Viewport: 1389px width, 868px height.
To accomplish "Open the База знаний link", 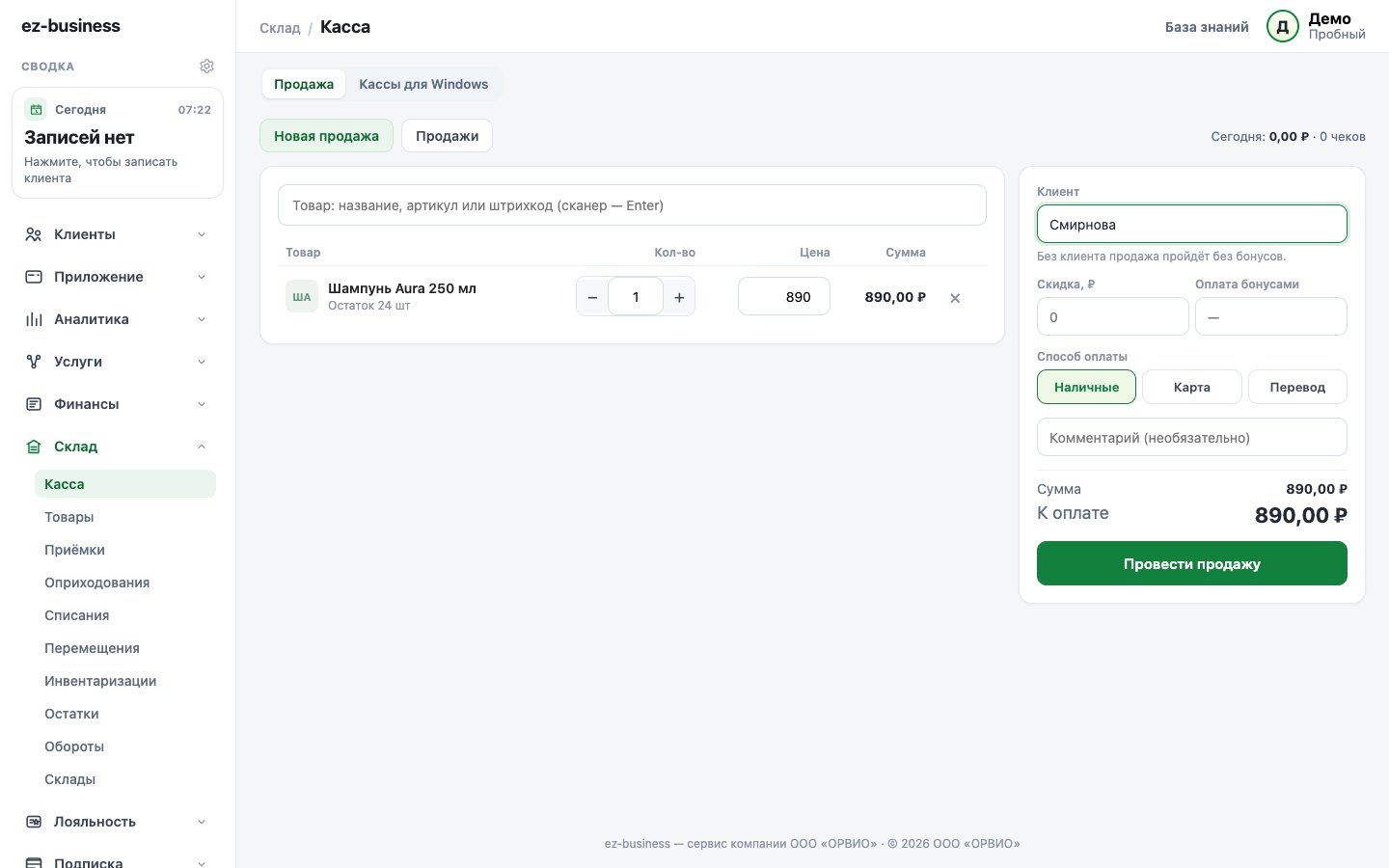I will pyautogui.click(x=1207, y=27).
